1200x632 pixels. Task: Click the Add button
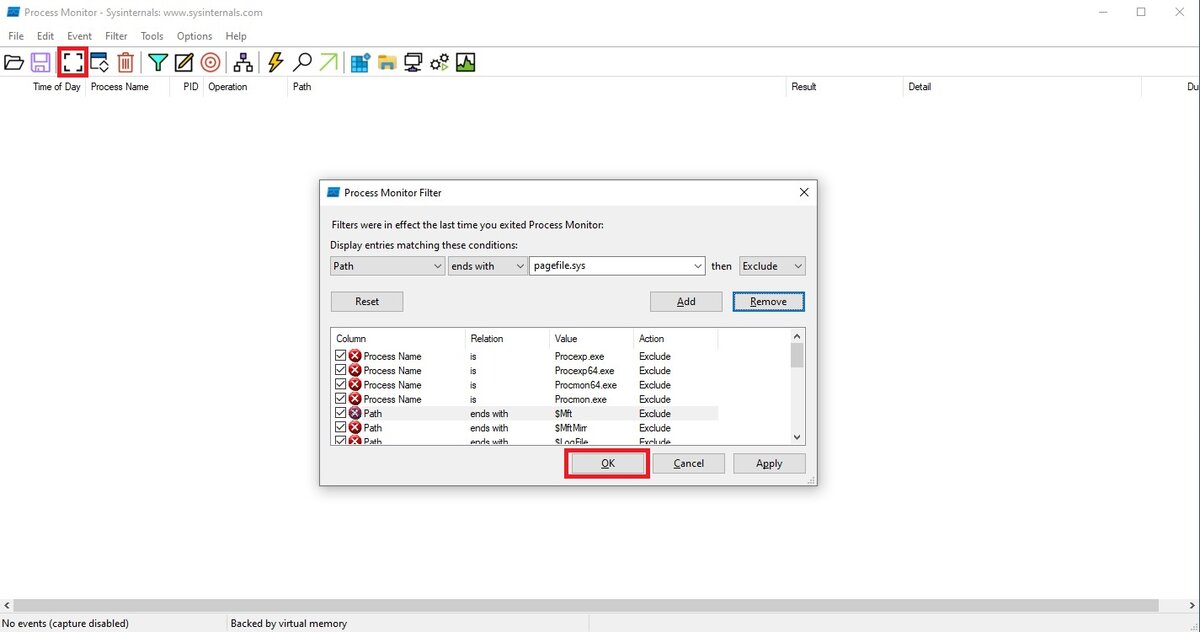tap(686, 301)
